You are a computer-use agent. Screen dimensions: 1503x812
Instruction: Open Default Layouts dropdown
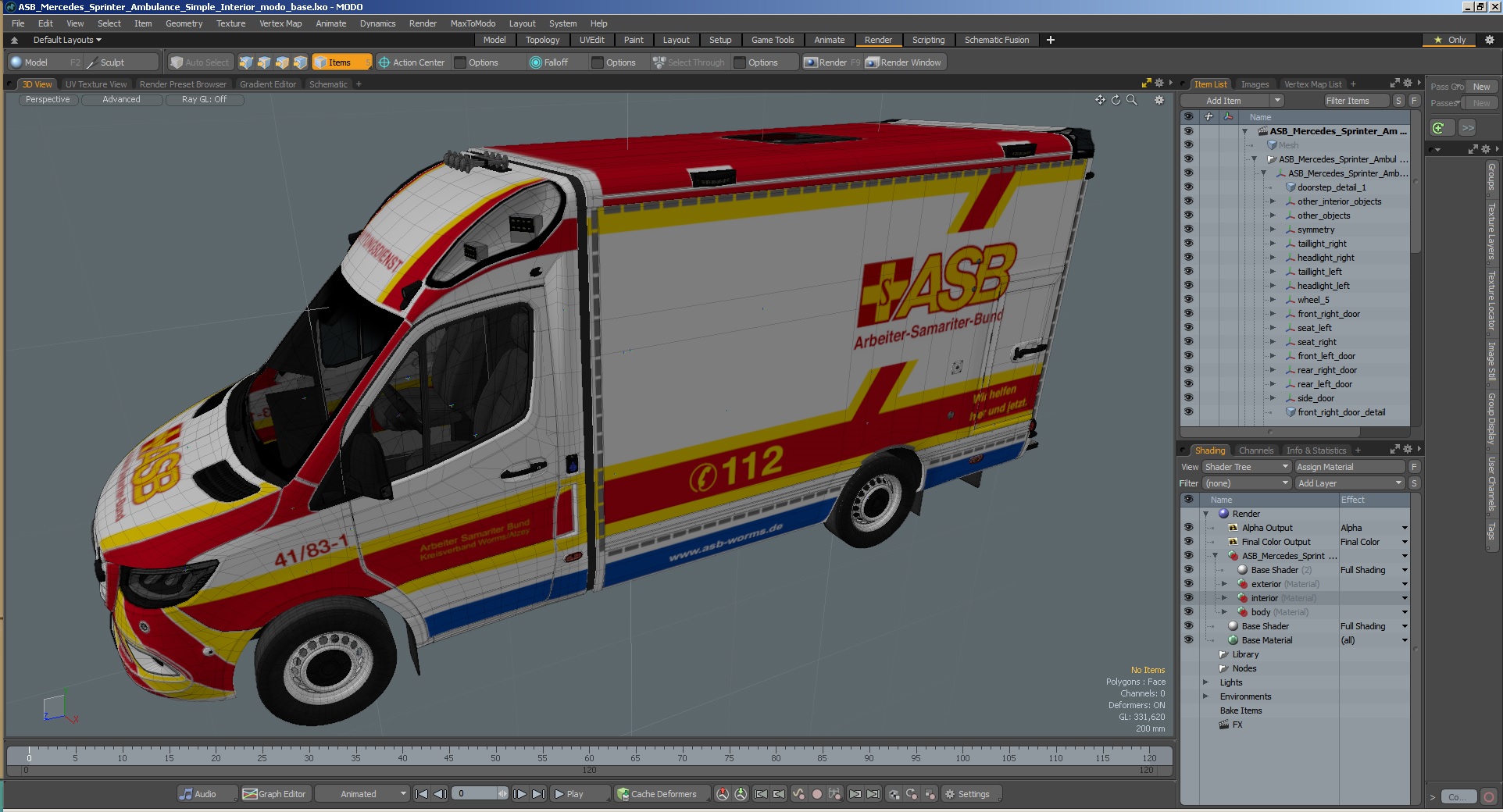tap(67, 40)
